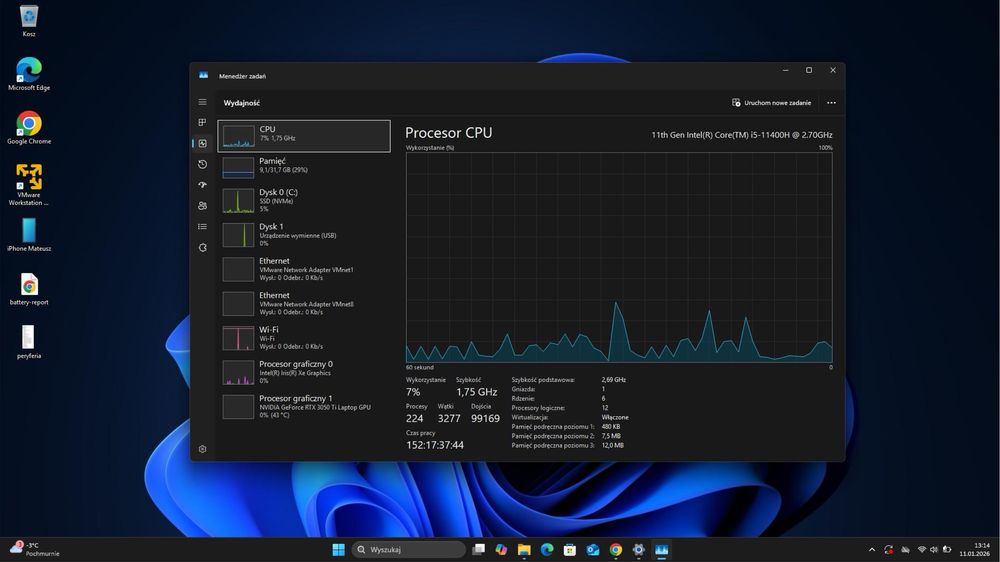Screen dimensions: 1000x562
Task: Open battery-report file on desktop
Action: point(29,289)
